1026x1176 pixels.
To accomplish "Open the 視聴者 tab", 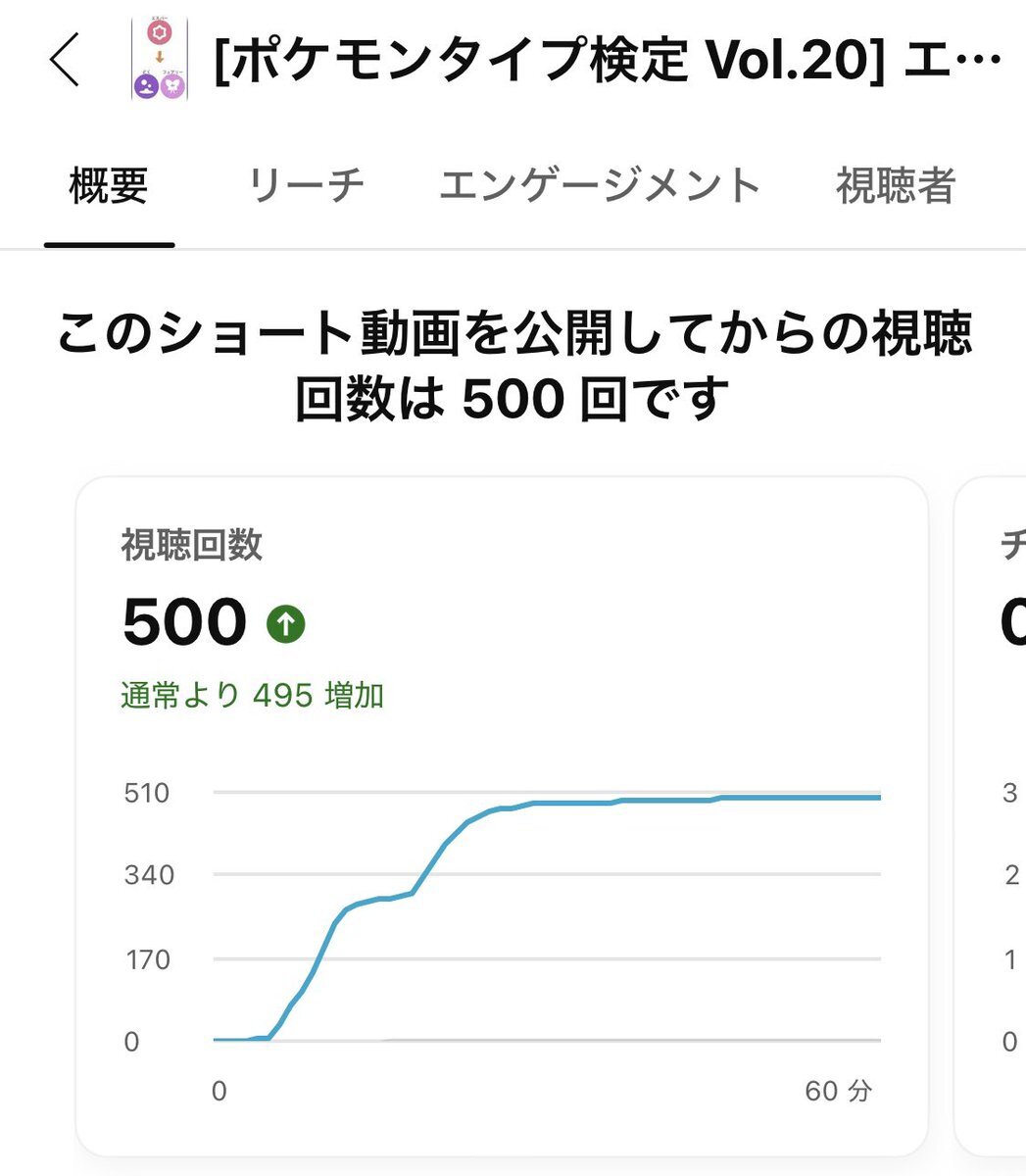I will pyautogui.click(x=896, y=185).
